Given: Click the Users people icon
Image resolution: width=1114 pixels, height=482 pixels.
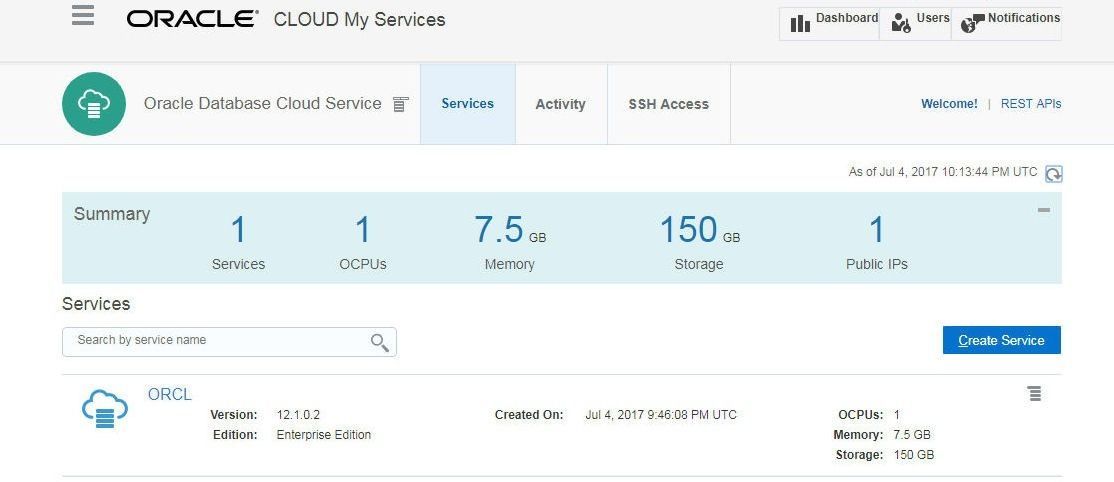Looking at the screenshot, I should coord(901,23).
